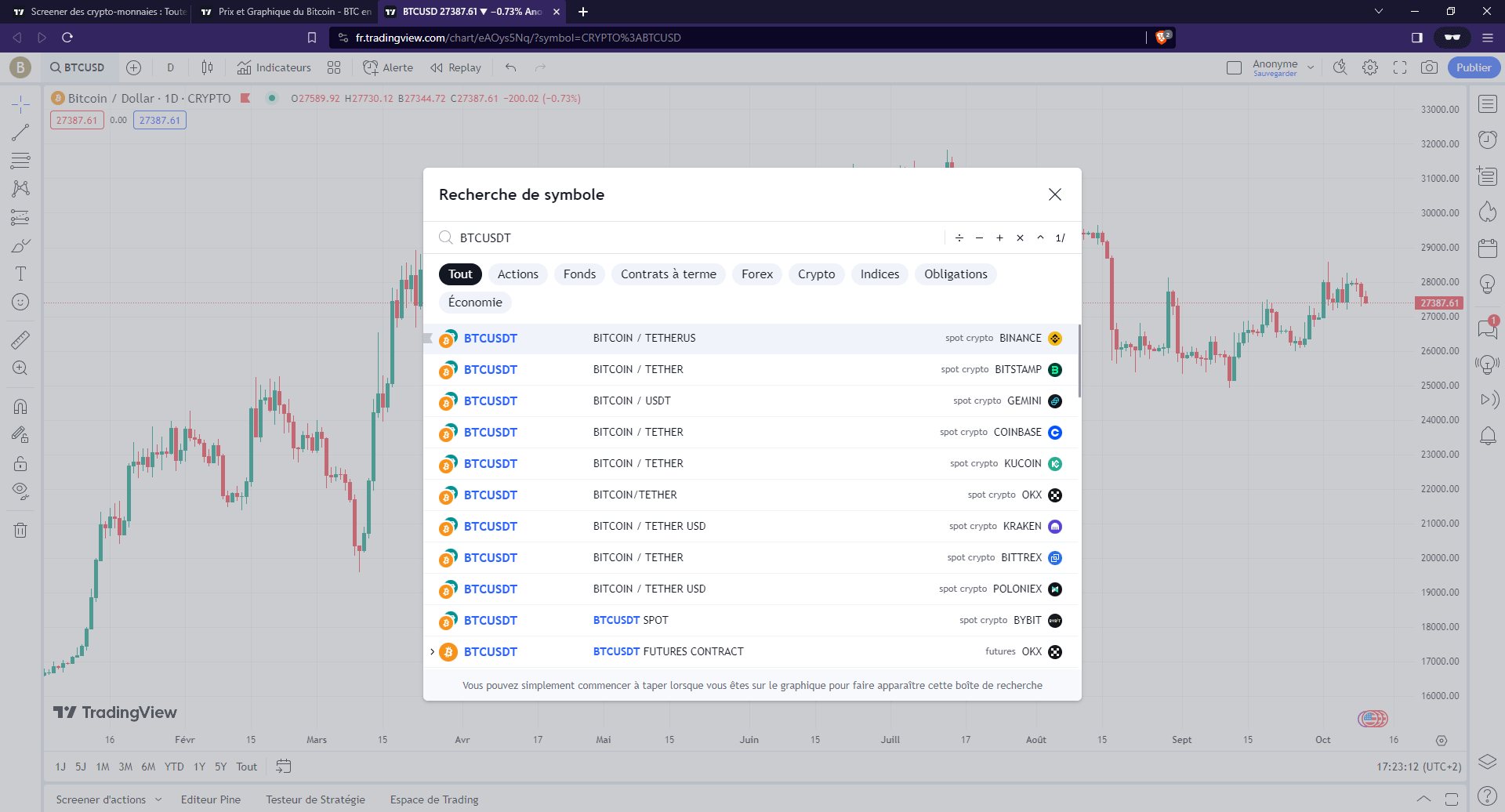Lock all drawing tools
Viewport: 1505px width, 812px height.
pyautogui.click(x=21, y=462)
